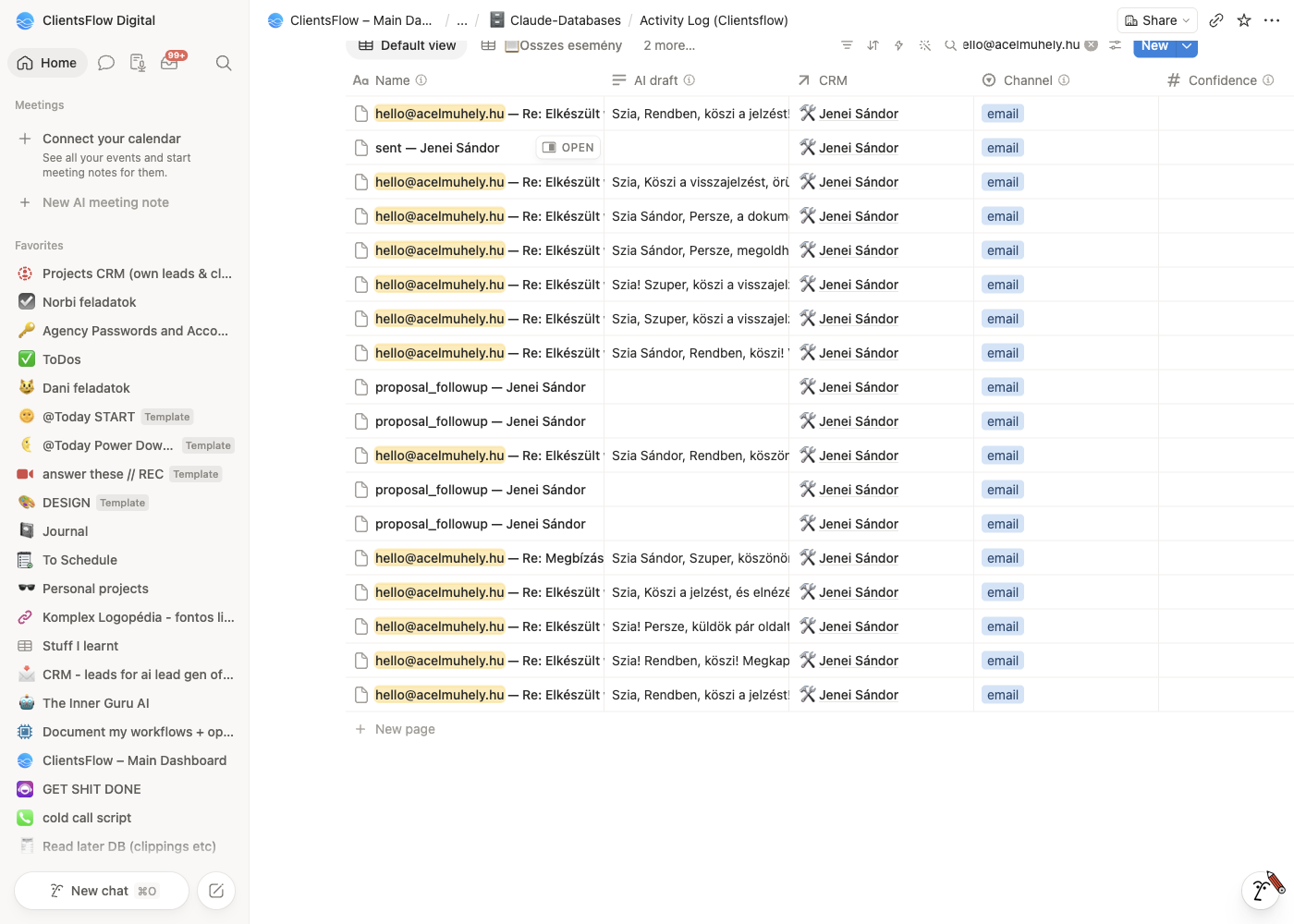Image resolution: width=1294 pixels, height=924 pixels.
Task: Add page to favorites with star icon
Action: [x=1244, y=20]
